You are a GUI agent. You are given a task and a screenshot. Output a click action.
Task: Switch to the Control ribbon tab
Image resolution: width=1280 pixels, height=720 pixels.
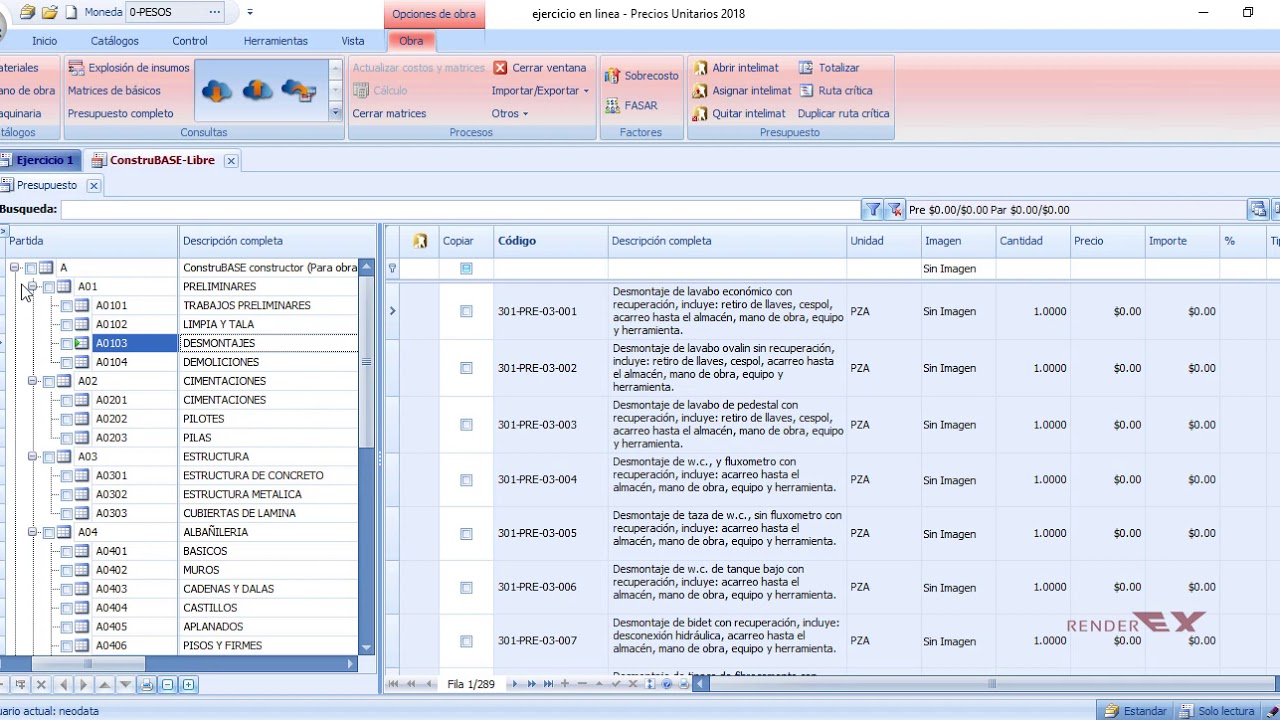[x=190, y=41]
